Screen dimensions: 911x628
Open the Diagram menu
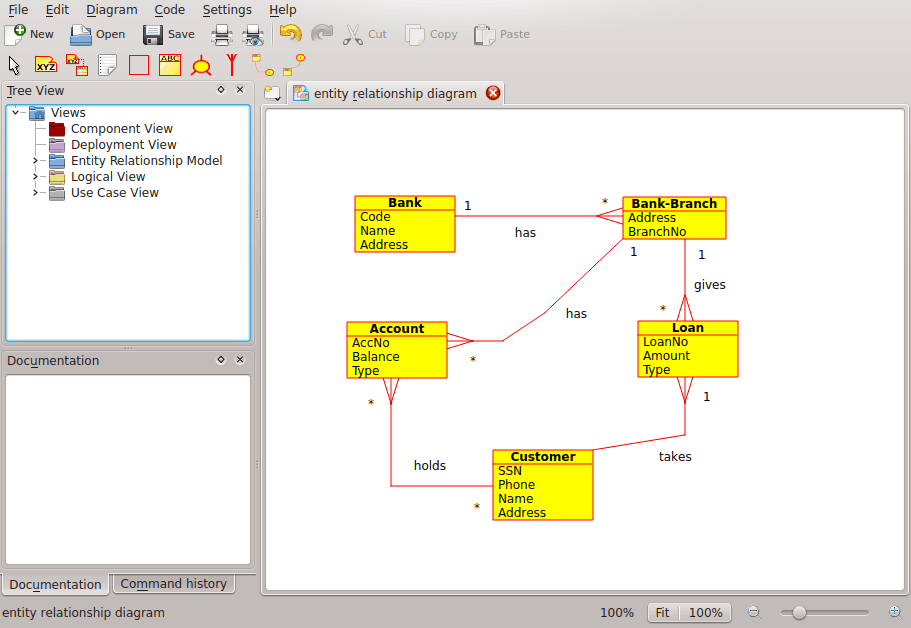click(x=112, y=10)
